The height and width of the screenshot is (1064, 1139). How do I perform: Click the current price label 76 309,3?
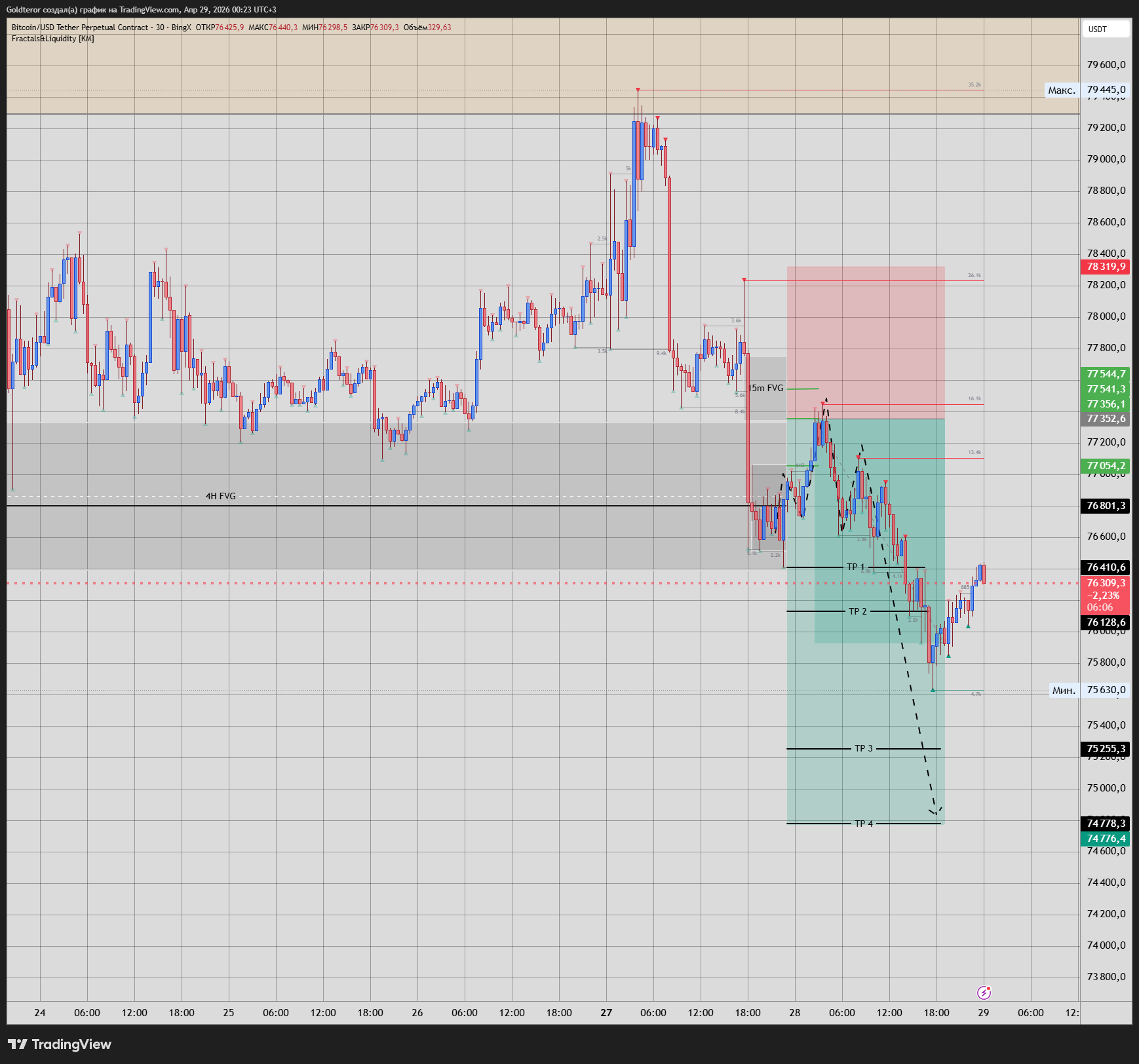(1105, 583)
